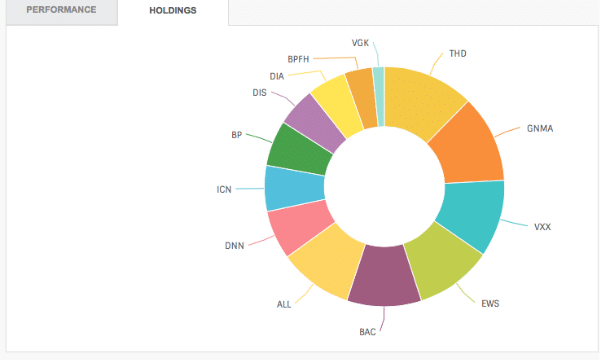The width and height of the screenshot is (600, 360).
Task: Click the BPFH ticker label
Action: [x=298, y=59]
